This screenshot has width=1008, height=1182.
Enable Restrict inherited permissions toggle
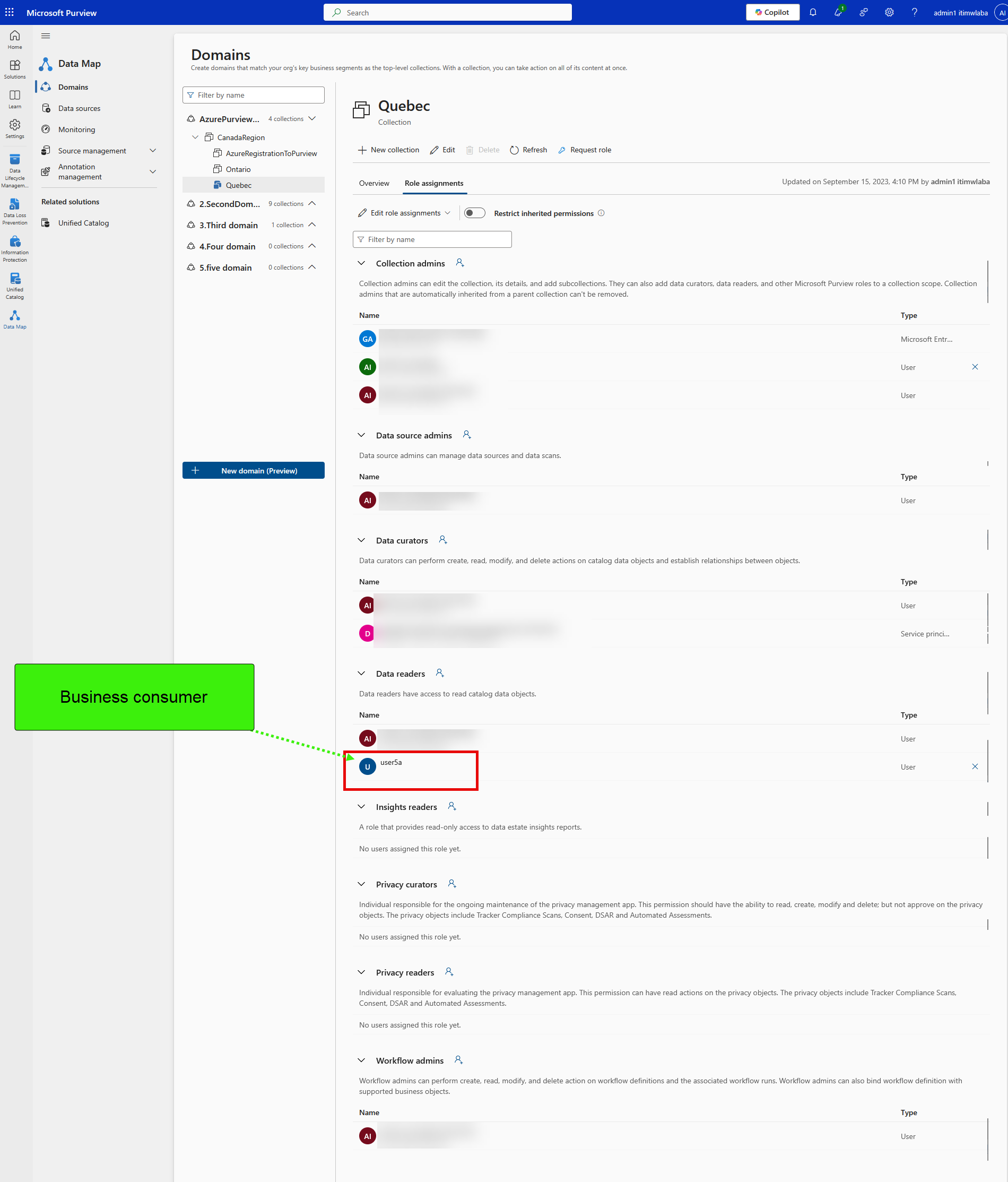click(474, 213)
